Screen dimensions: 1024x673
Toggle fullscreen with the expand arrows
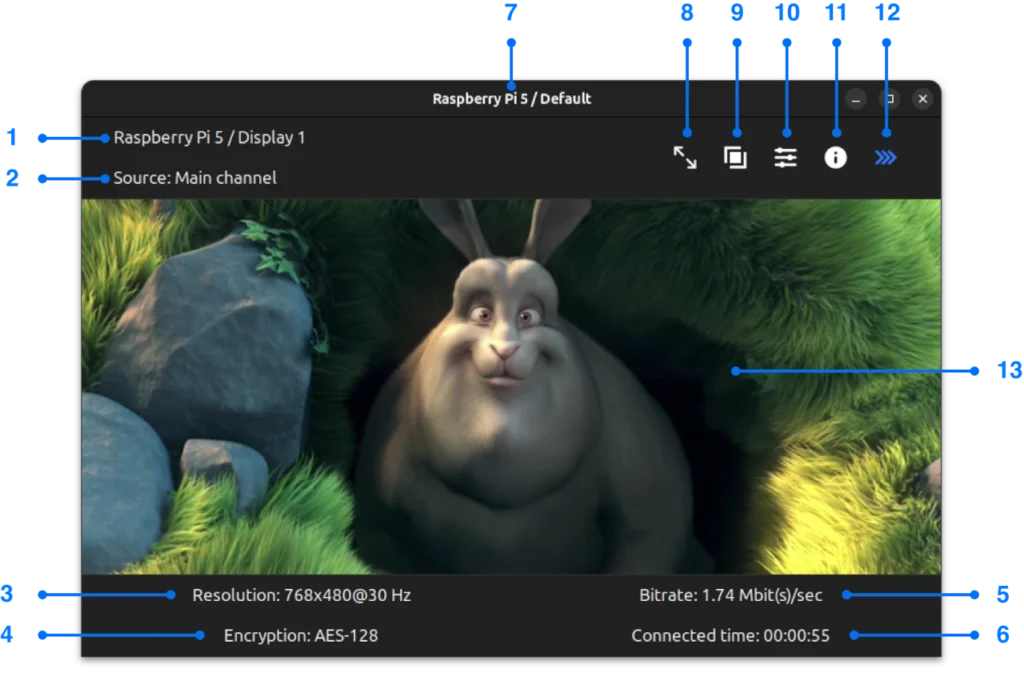click(x=686, y=157)
